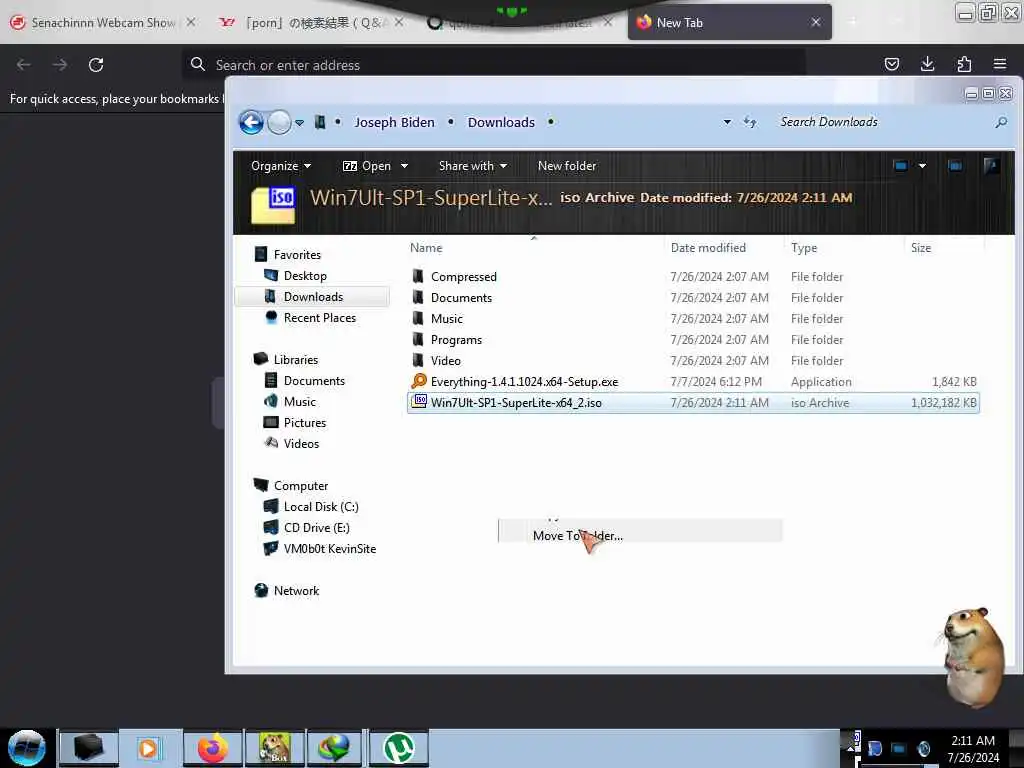Select Win7Ult-SP1-SuperLite-x64_2.iso file
The height and width of the screenshot is (768, 1024).
click(694, 402)
